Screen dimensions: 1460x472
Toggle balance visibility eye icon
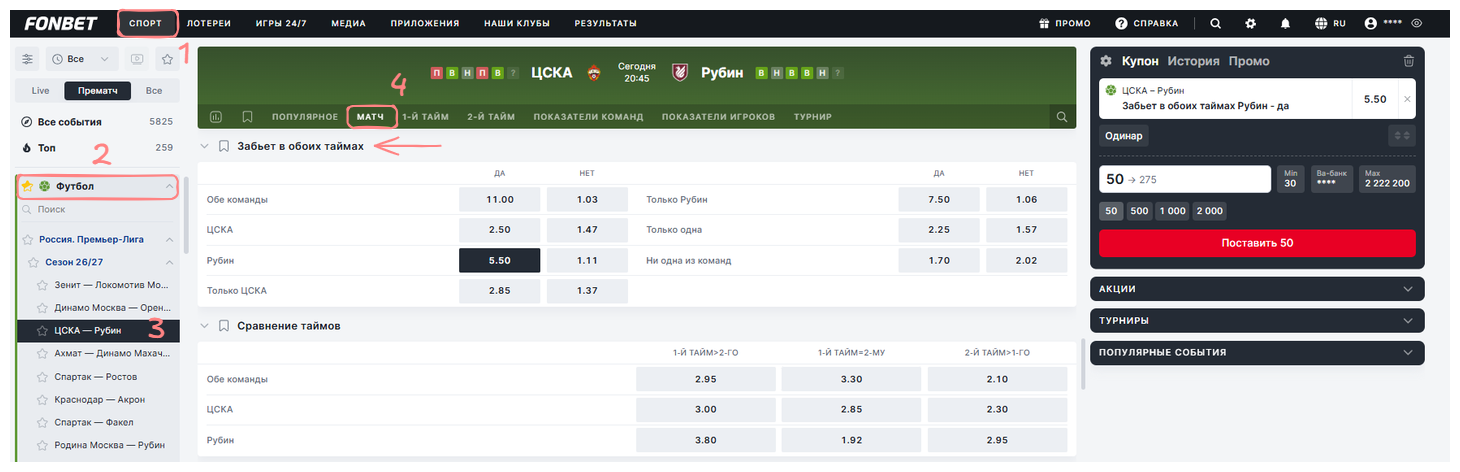tap(1416, 23)
